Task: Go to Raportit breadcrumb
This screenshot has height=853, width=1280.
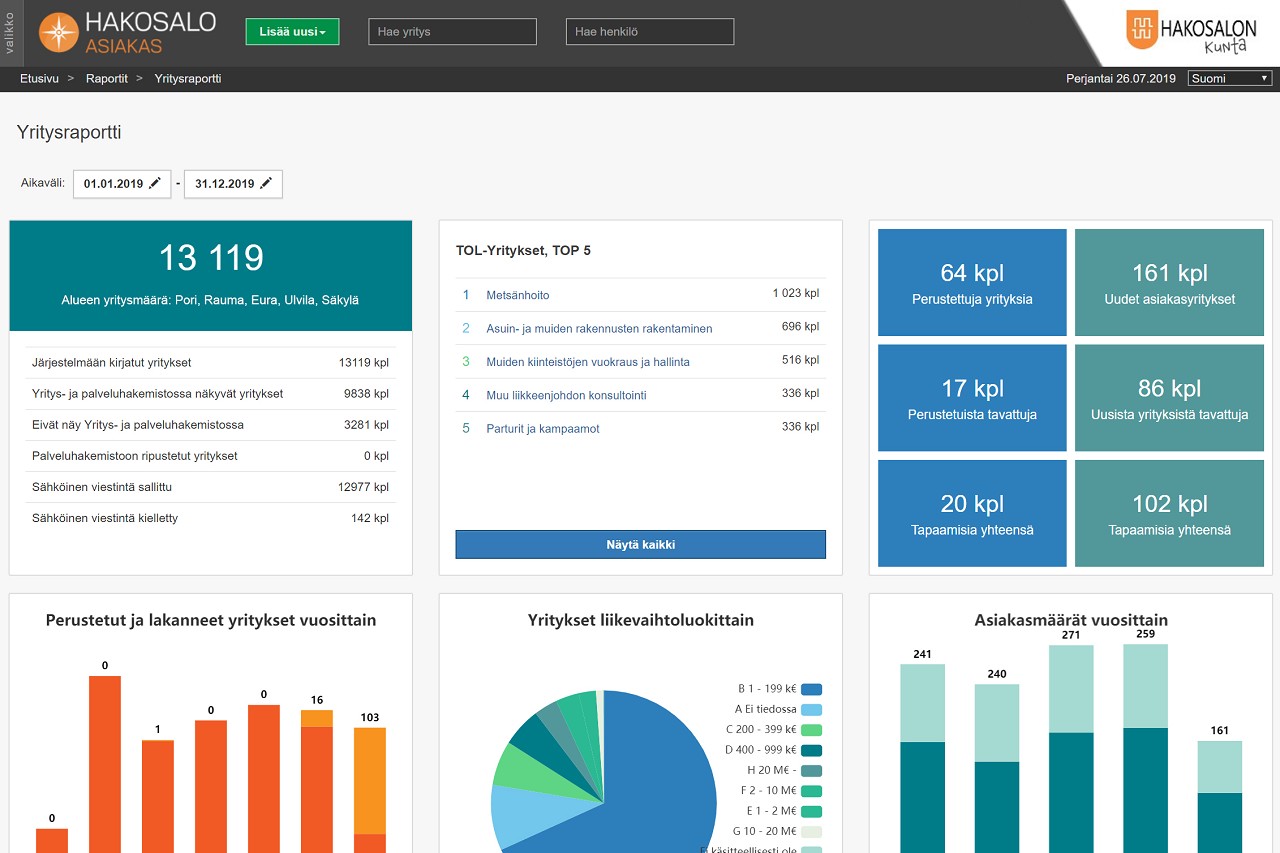Action: point(107,78)
